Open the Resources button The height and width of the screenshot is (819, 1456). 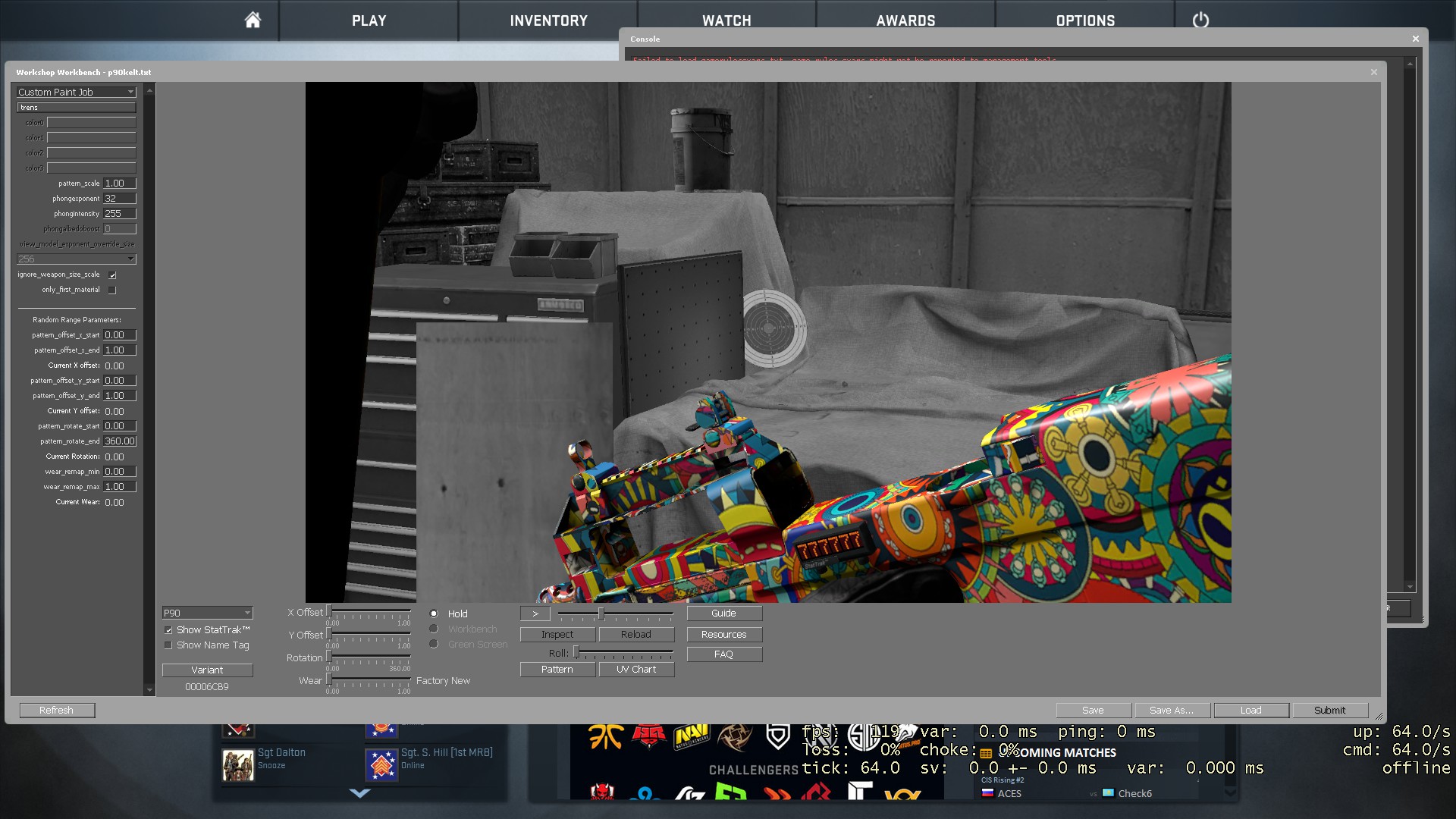point(724,635)
